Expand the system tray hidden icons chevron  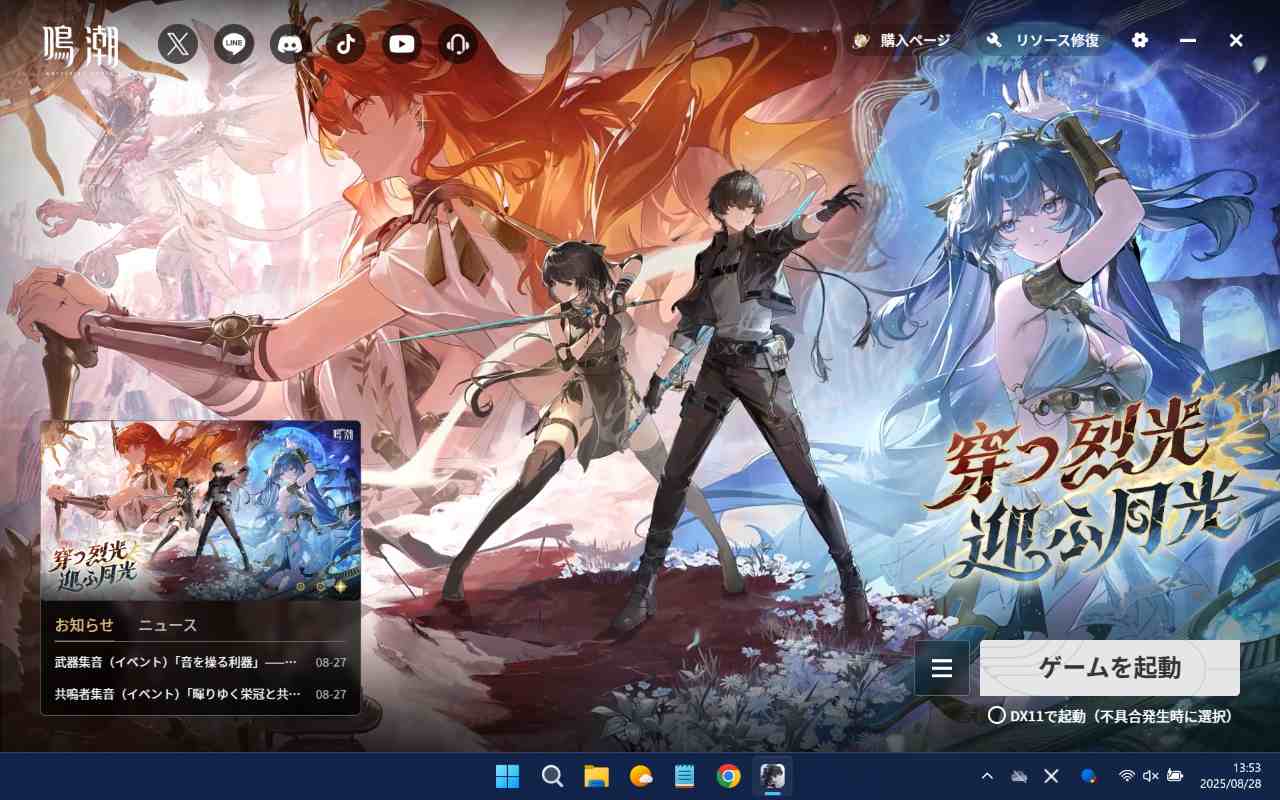(x=987, y=776)
